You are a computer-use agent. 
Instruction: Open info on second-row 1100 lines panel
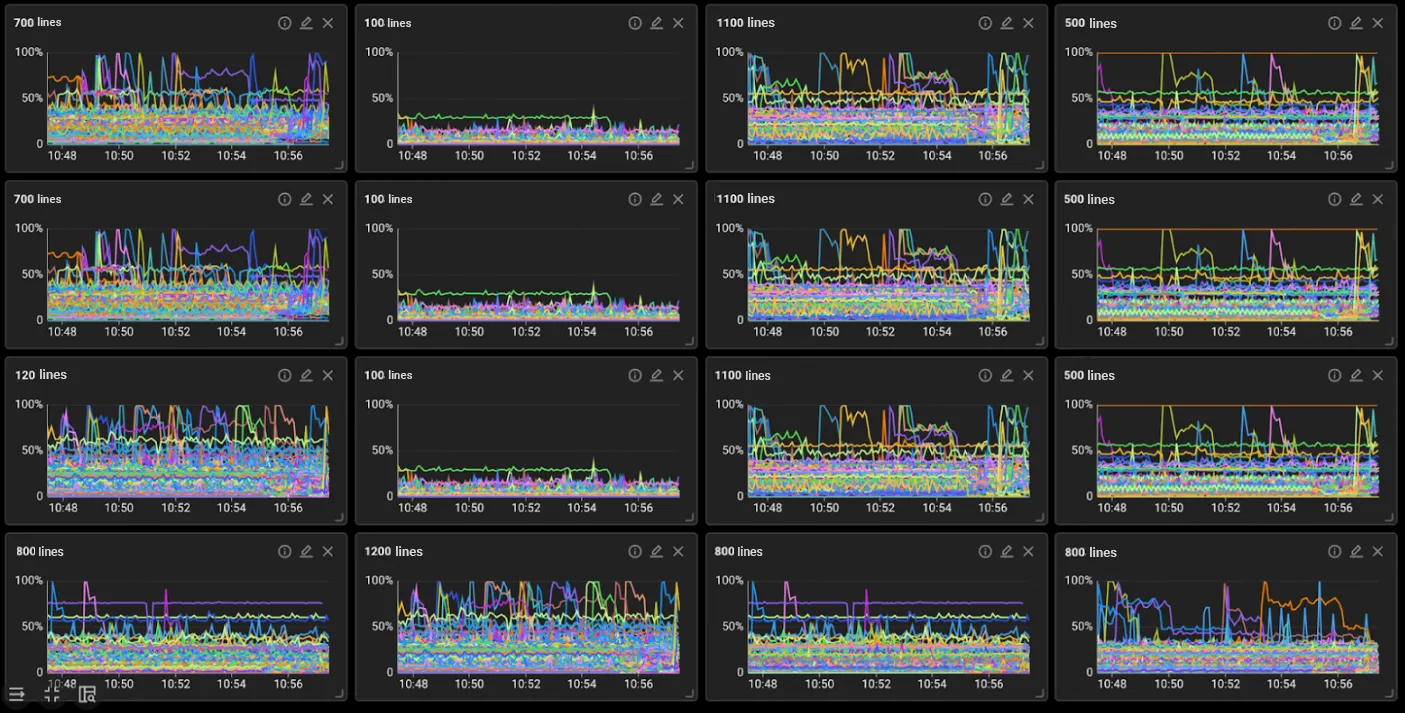(x=985, y=199)
